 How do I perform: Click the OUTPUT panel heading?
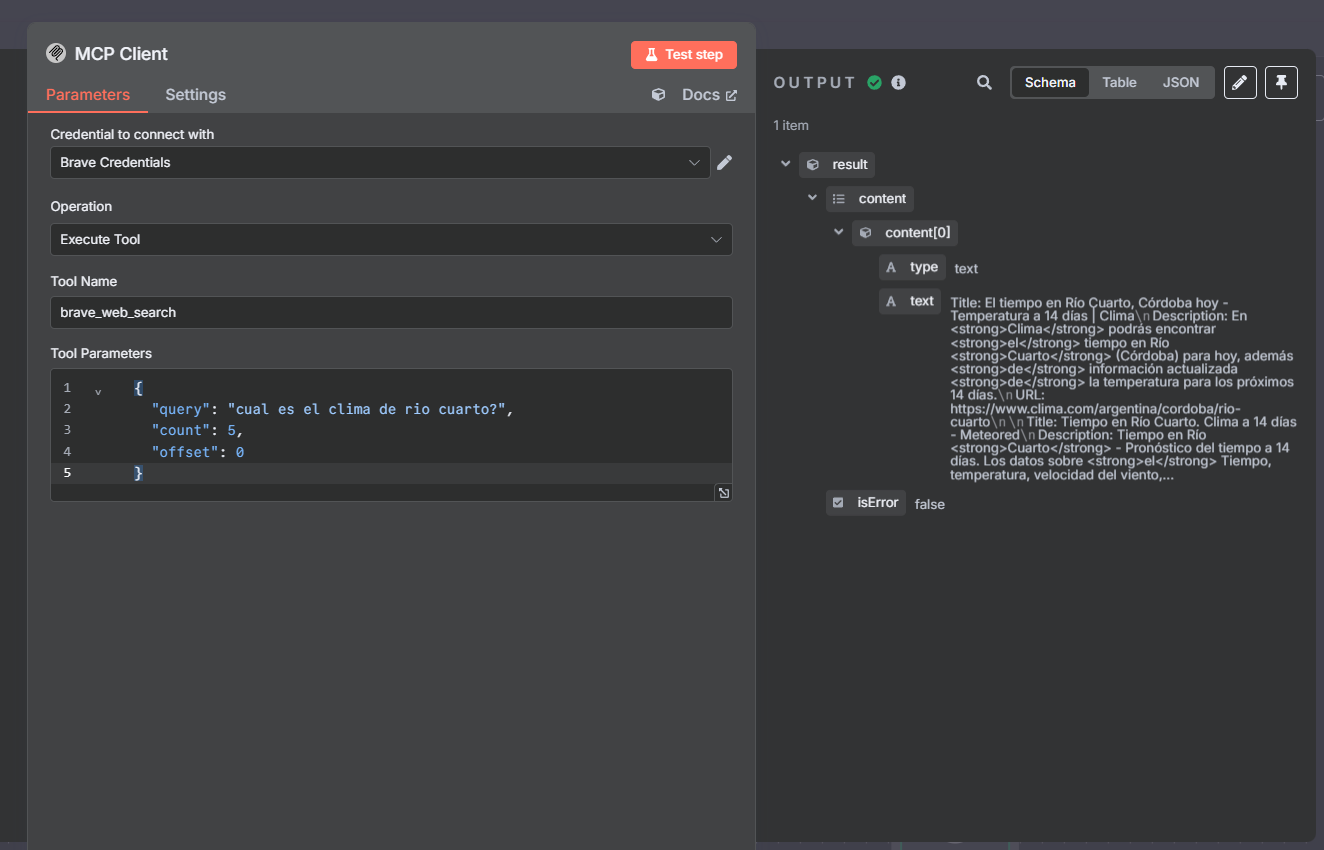tap(815, 83)
